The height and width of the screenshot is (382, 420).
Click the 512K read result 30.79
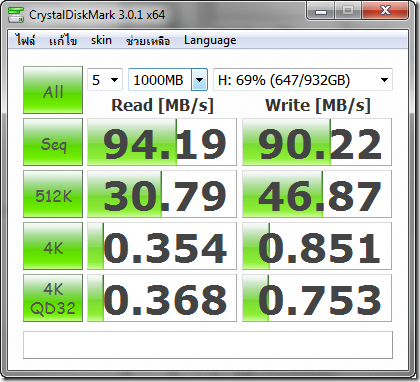click(162, 194)
